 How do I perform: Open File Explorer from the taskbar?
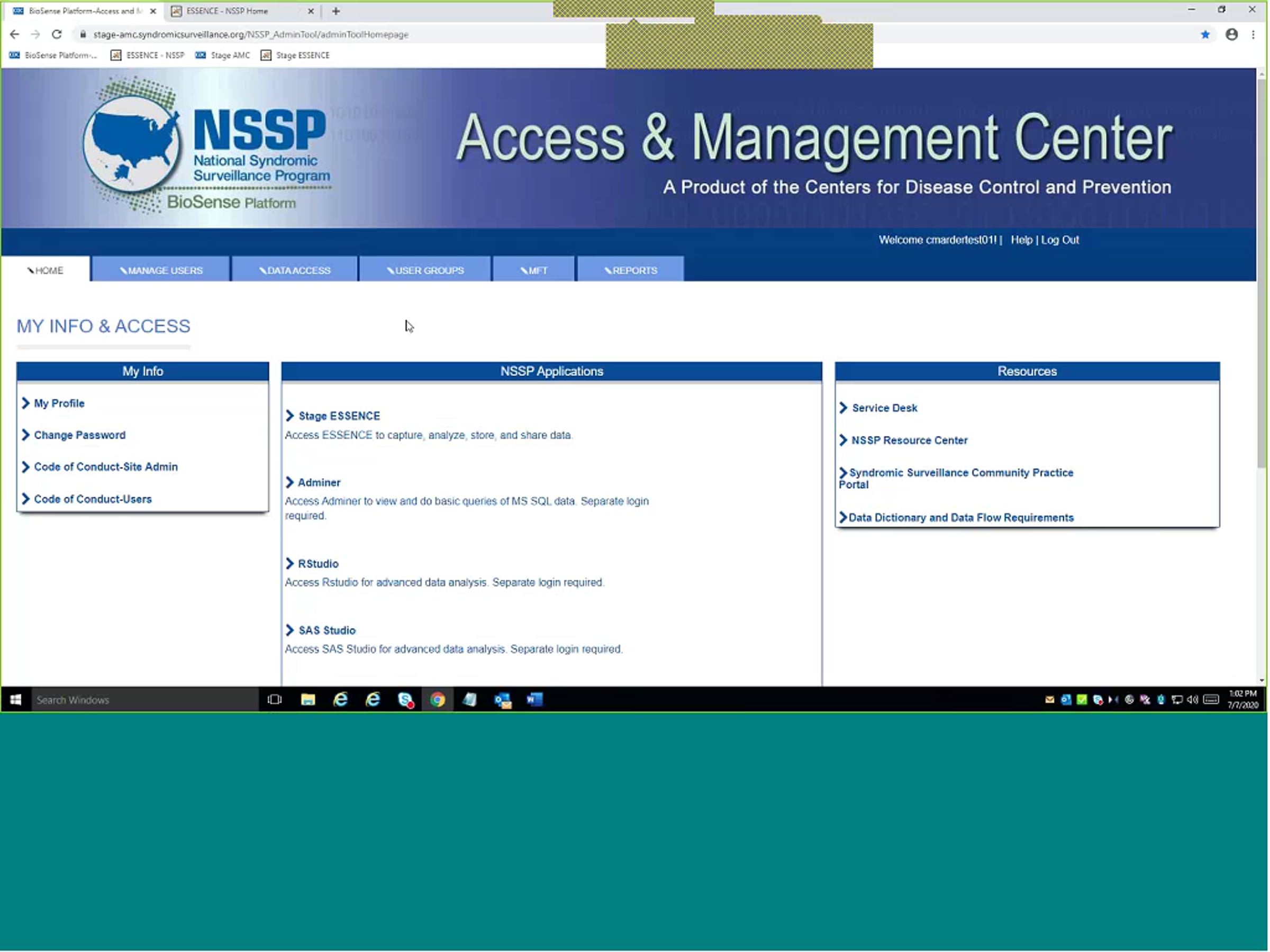click(x=308, y=700)
